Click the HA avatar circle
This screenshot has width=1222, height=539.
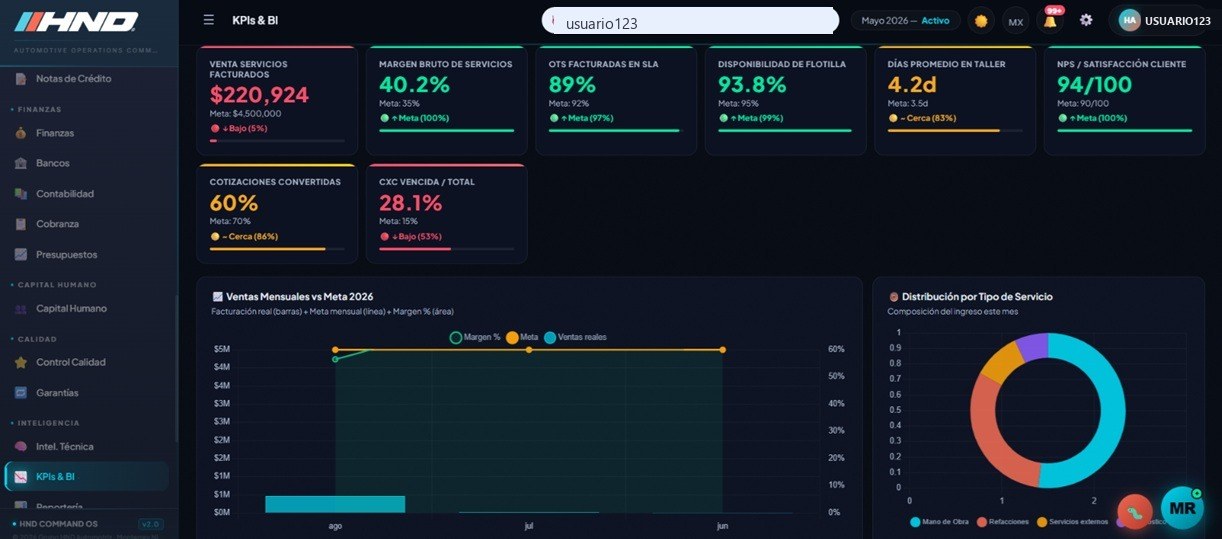[1129, 20]
